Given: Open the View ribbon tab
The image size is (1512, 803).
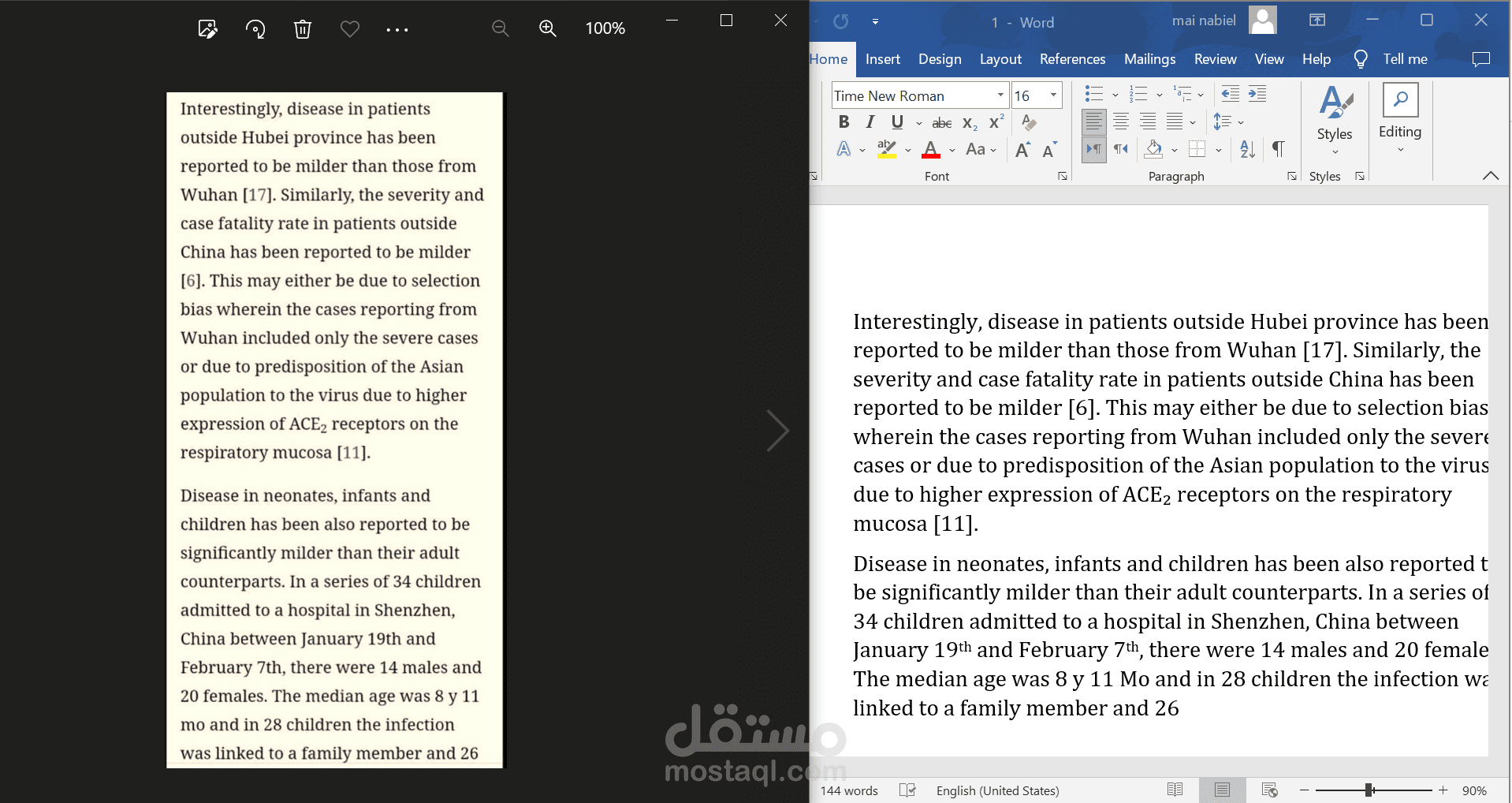Looking at the screenshot, I should pyautogui.click(x=1269, y=59).
